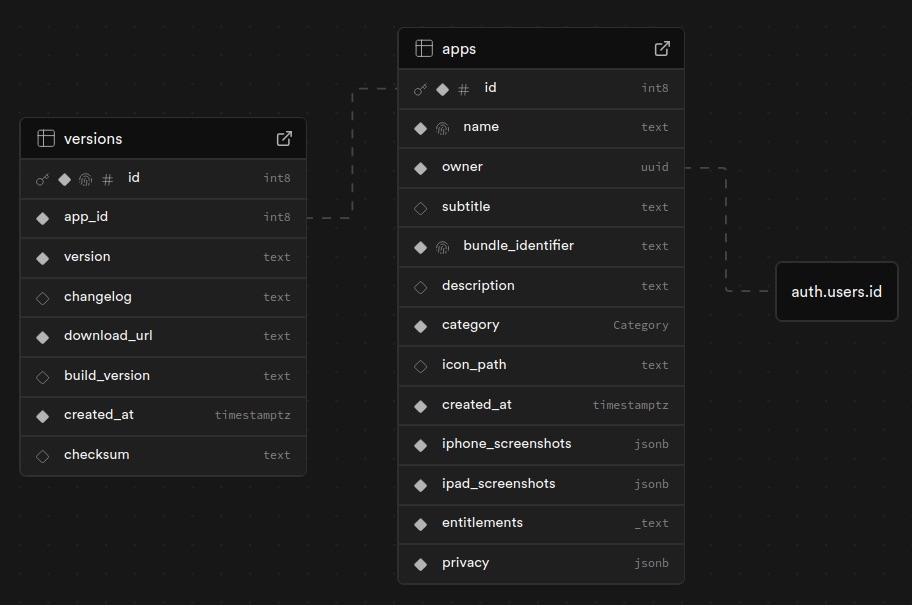Select the icon_path column name

(x=474, y=365)
